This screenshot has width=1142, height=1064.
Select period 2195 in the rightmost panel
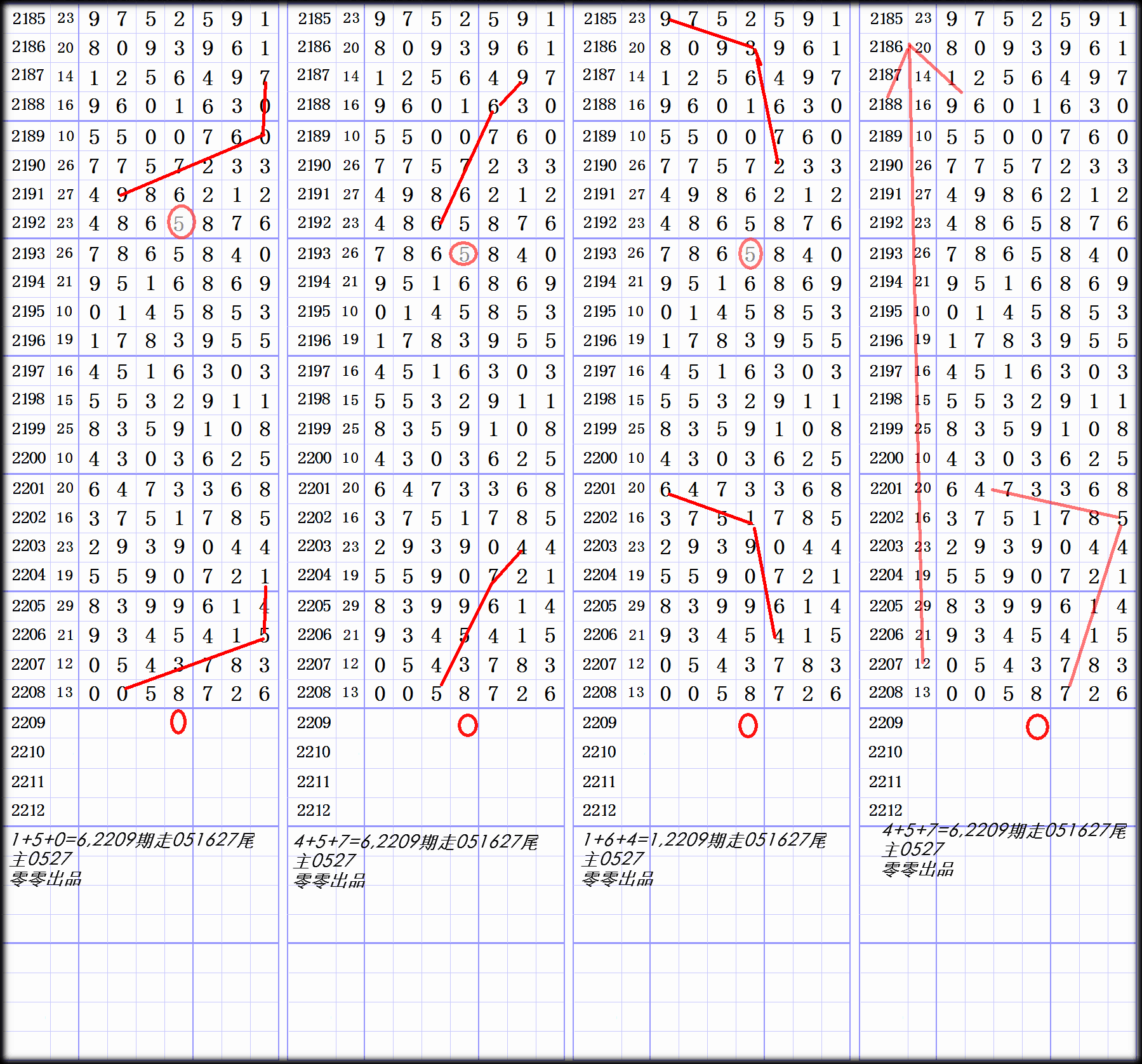887,311
